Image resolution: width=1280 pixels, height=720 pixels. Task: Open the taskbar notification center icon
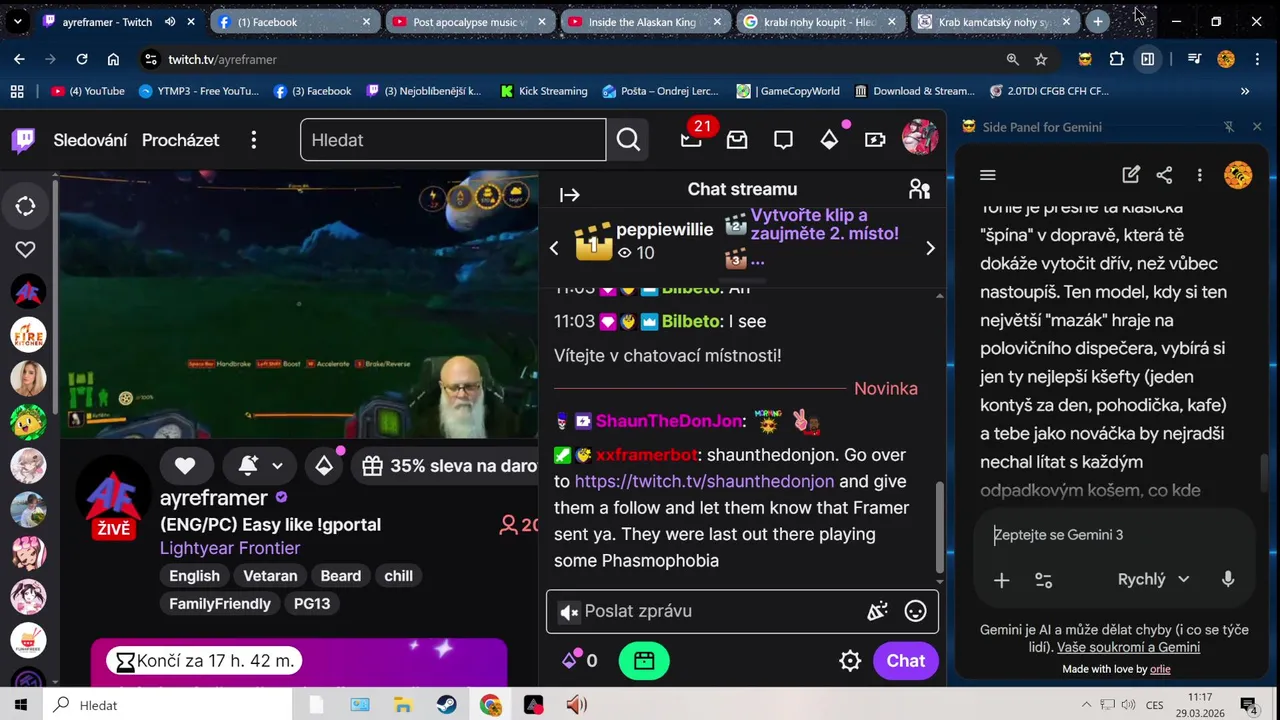click(x=1248, y=705)
